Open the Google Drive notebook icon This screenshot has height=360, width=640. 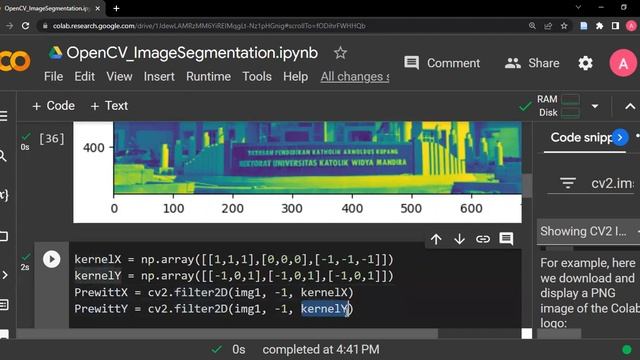(56, 53)
